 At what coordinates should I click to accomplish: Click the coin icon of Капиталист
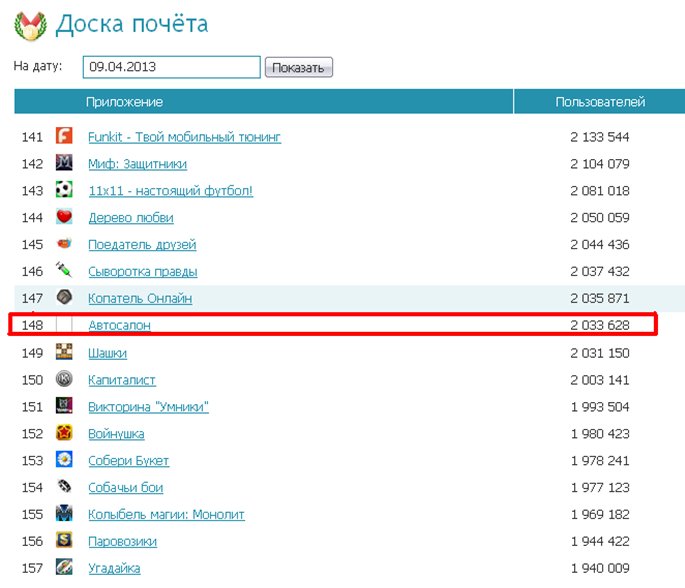point(64,379)
